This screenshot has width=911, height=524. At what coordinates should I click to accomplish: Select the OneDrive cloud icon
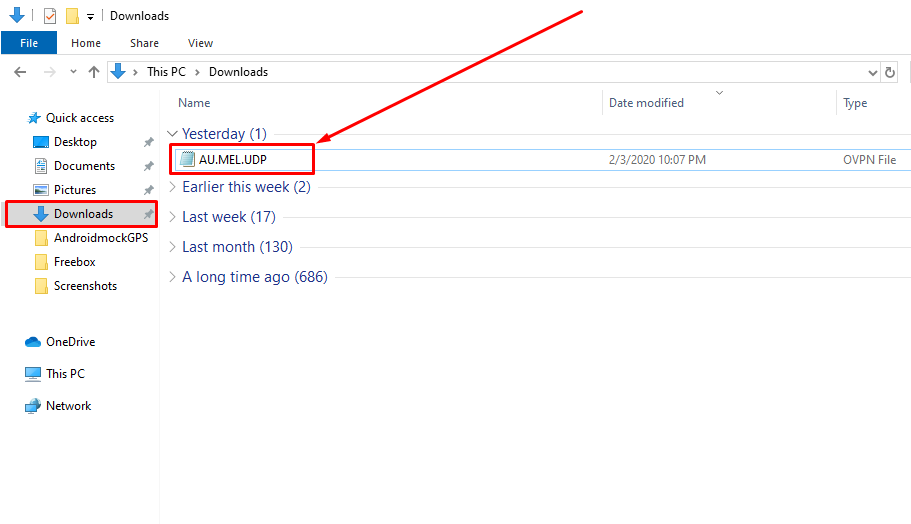pyautogui.click(x=33, y=342)
